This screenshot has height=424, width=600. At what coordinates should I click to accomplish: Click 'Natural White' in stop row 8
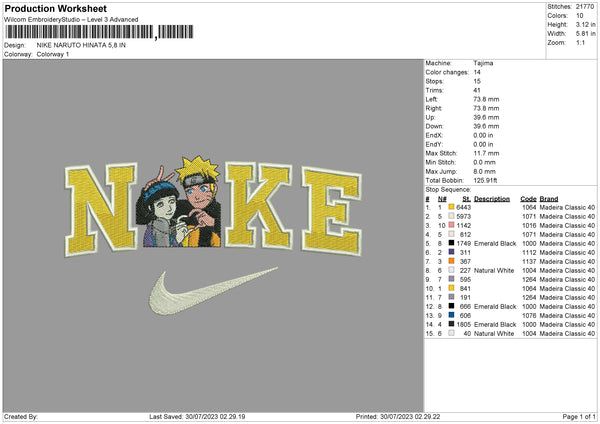(494, 270)
